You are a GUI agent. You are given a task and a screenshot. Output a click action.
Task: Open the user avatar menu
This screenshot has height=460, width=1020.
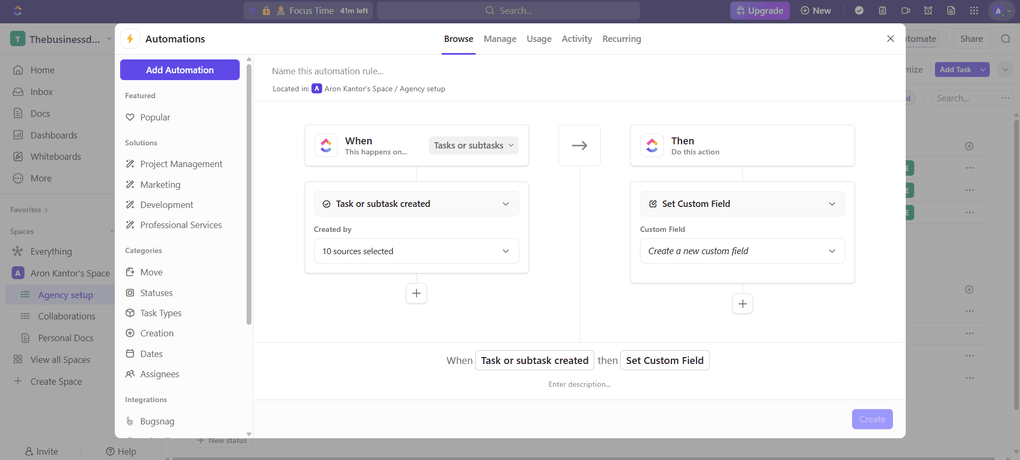click(1000, 10)
